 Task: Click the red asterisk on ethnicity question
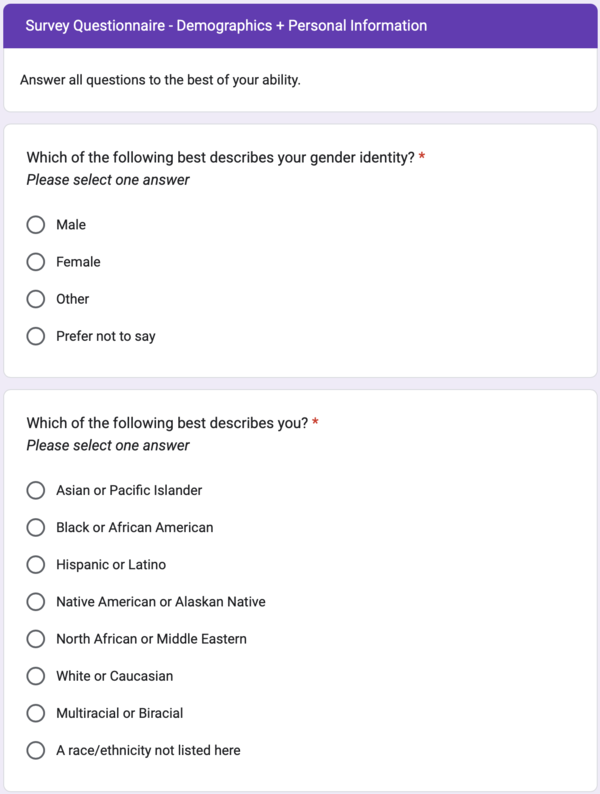[x=316, y=423]
